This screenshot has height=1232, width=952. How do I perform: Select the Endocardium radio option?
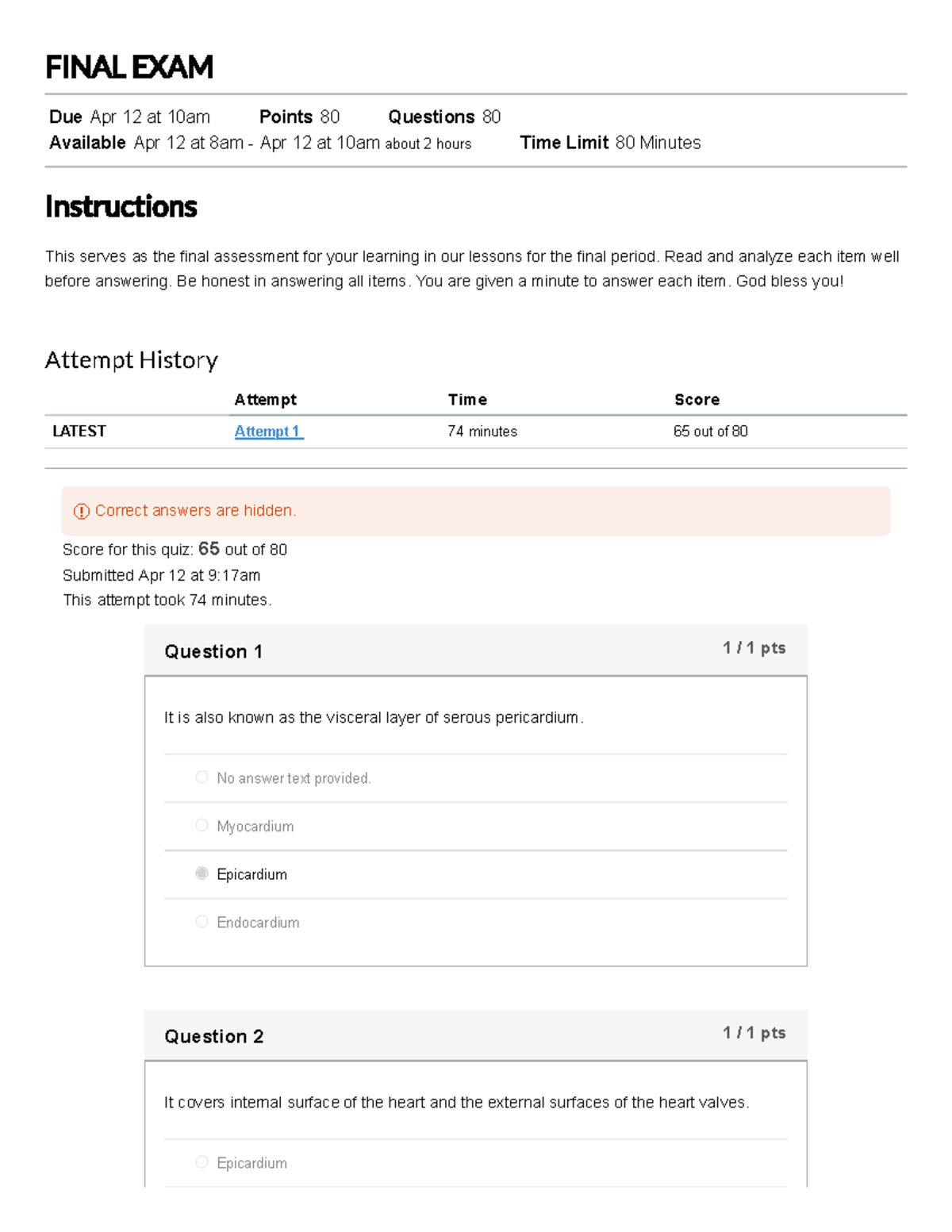(x=202, y=922)
